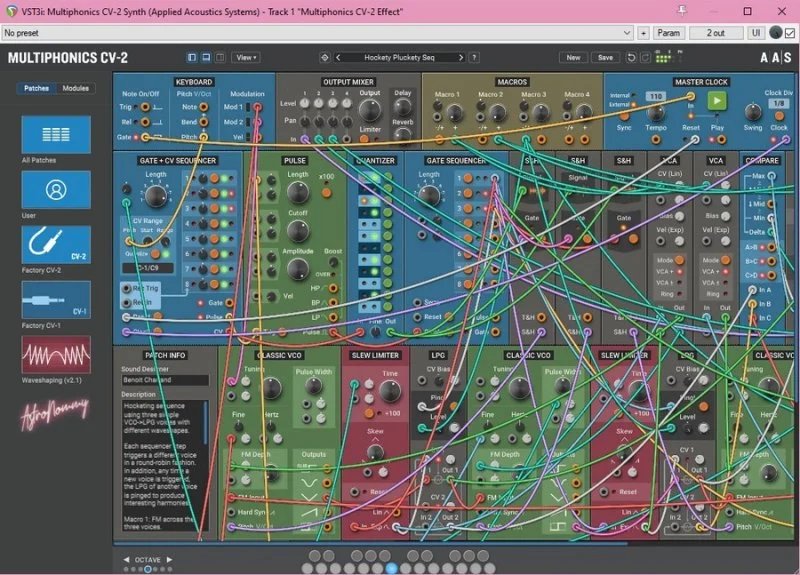Image resolution: width=800 pixels, height=575 pixels.
Task: Open the Hockety Pluckety Seq patch name list
Action: pyautogui.click(x=399, y=58)
